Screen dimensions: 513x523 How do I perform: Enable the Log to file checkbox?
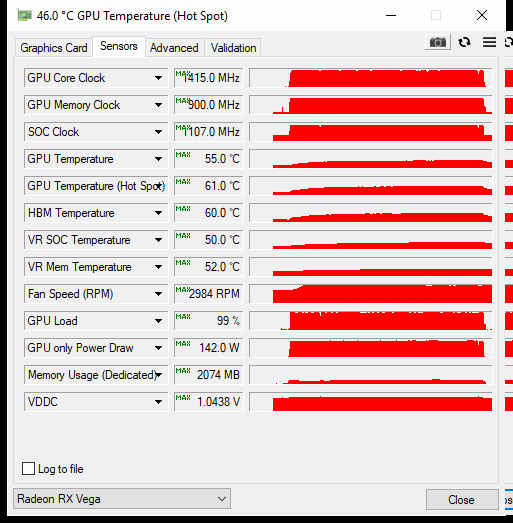(28, 469)
